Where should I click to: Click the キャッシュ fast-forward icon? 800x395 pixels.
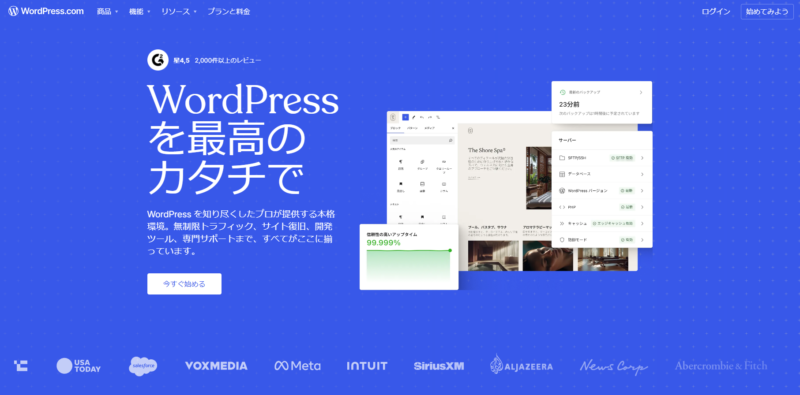pyautogui.click(x=562, y=223)
